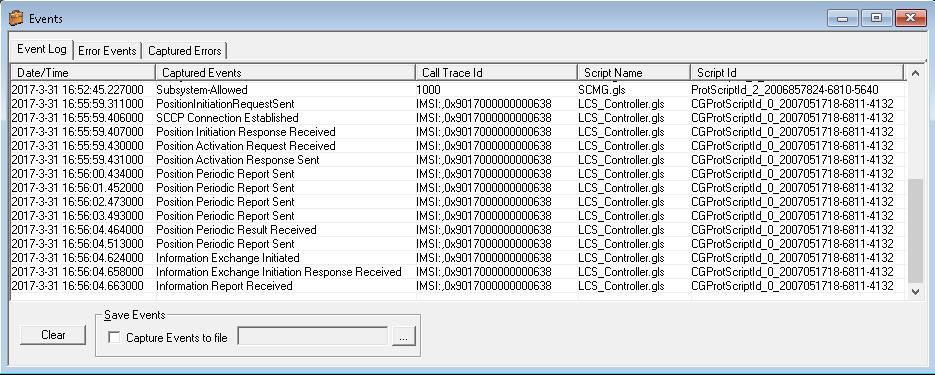Click IMSI value in SCCP Connection row

(x=484, y=118)
